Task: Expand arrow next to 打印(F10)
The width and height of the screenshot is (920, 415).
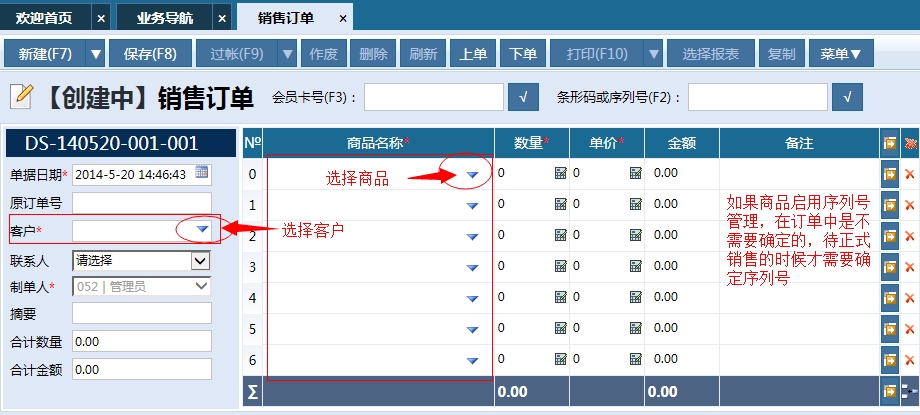Action: click(x=654, y=54)
